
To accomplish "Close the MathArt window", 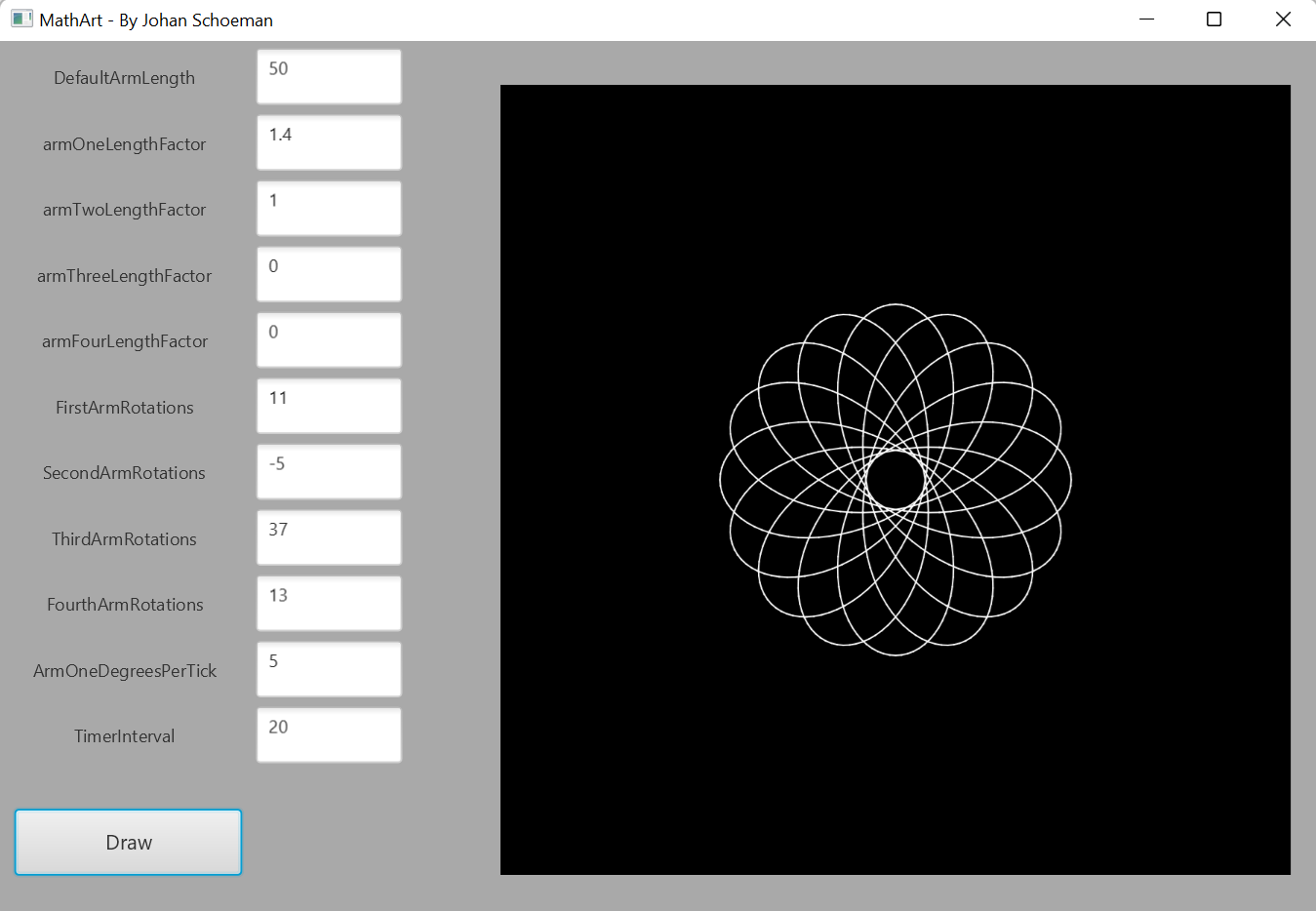I will click(1283, 20).
